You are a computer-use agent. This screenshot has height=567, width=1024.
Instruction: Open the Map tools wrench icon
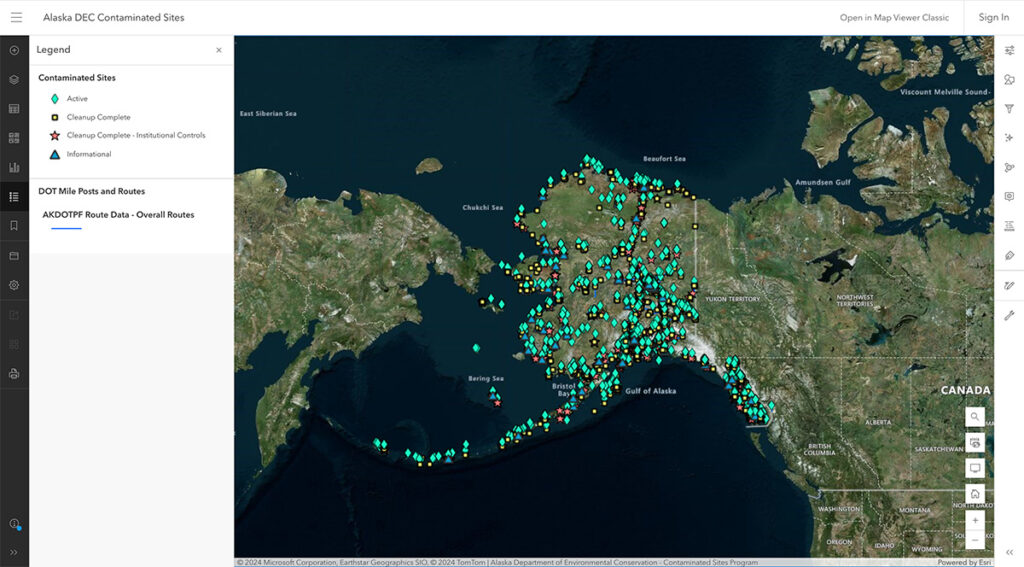(x=1009, y=316)
